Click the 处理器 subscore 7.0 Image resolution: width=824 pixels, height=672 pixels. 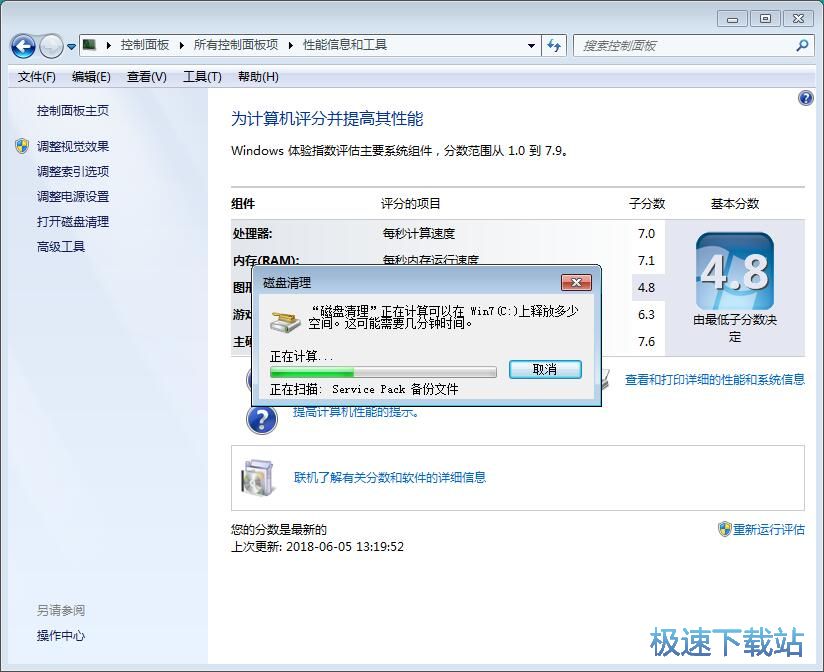(646, 234)
